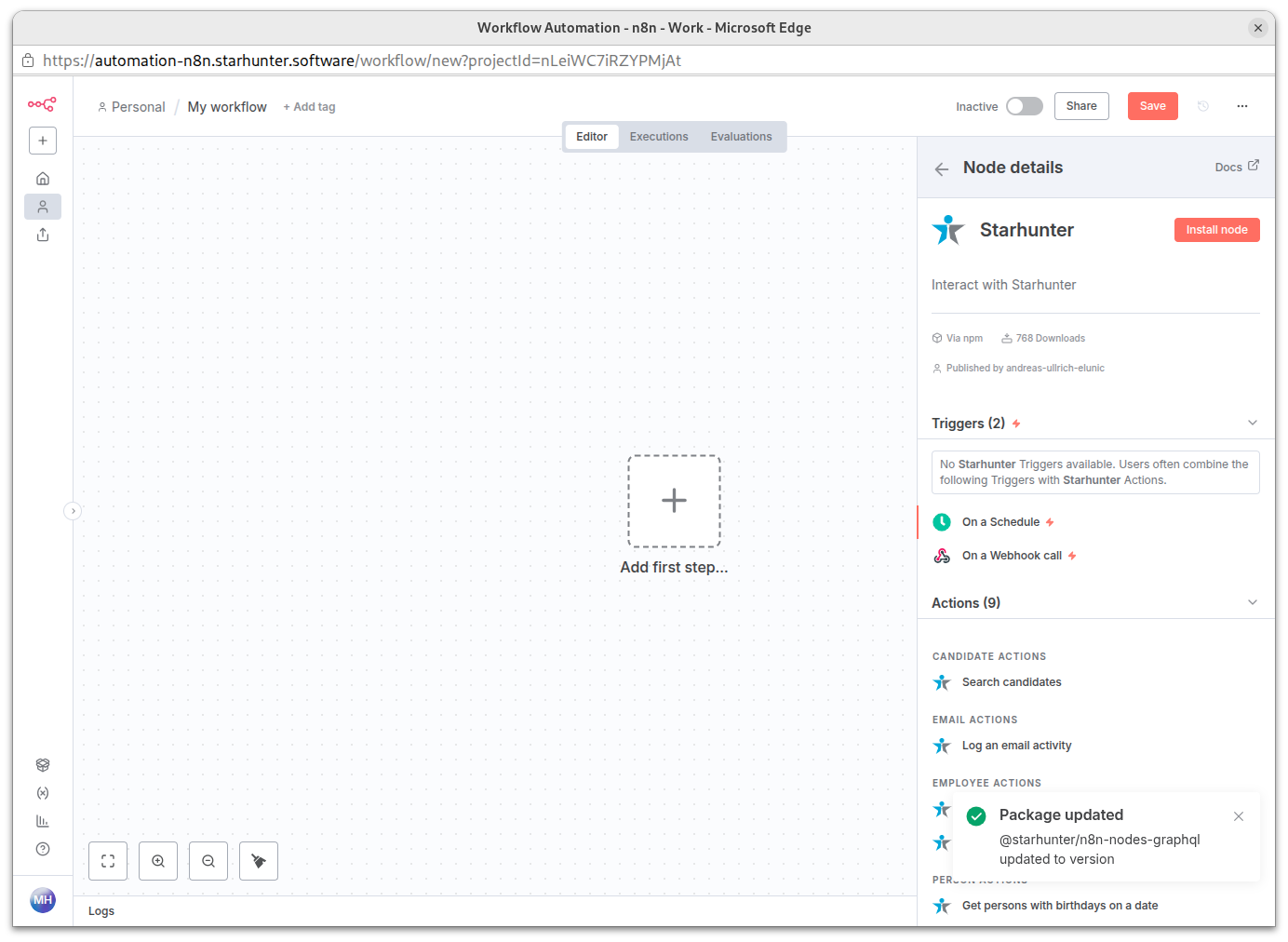Open the Templates cube icon
The height and width of the screenshot is (942, 1288).
43,765
